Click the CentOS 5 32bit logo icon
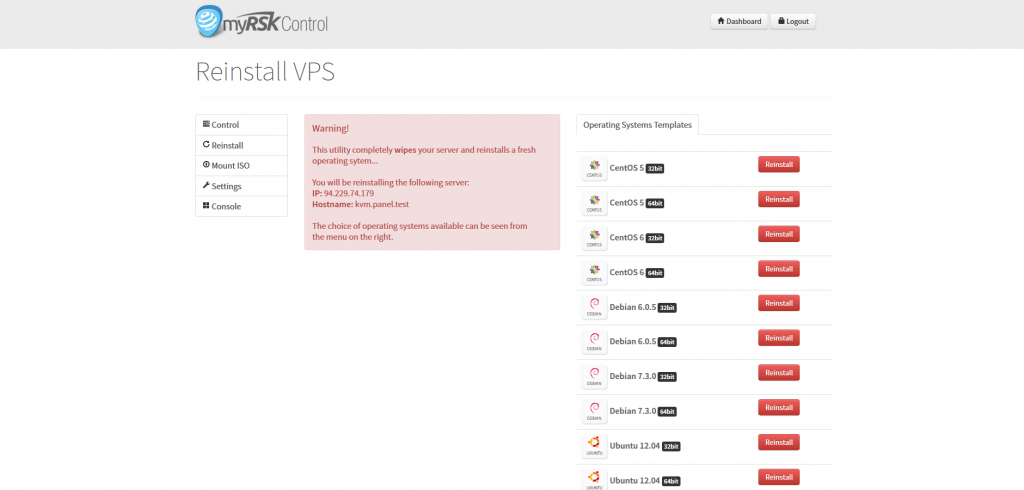 tap(594, 168)
